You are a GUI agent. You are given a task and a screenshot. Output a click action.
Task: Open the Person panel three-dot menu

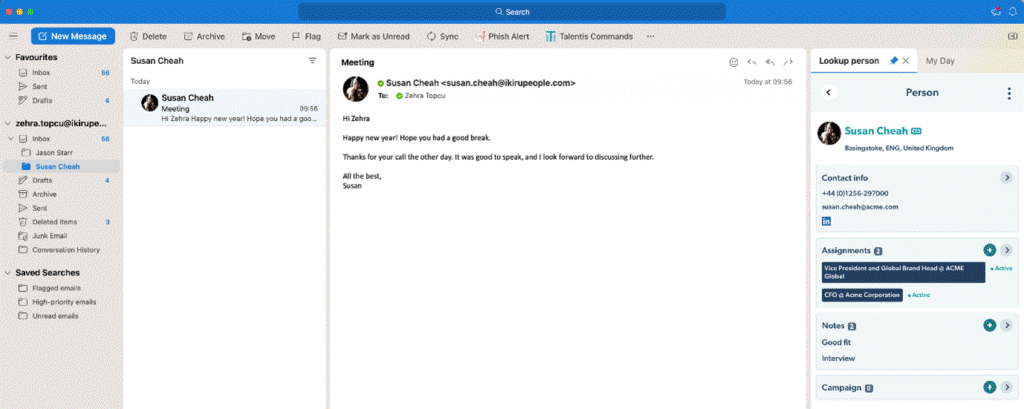[x=1008, y=92]
